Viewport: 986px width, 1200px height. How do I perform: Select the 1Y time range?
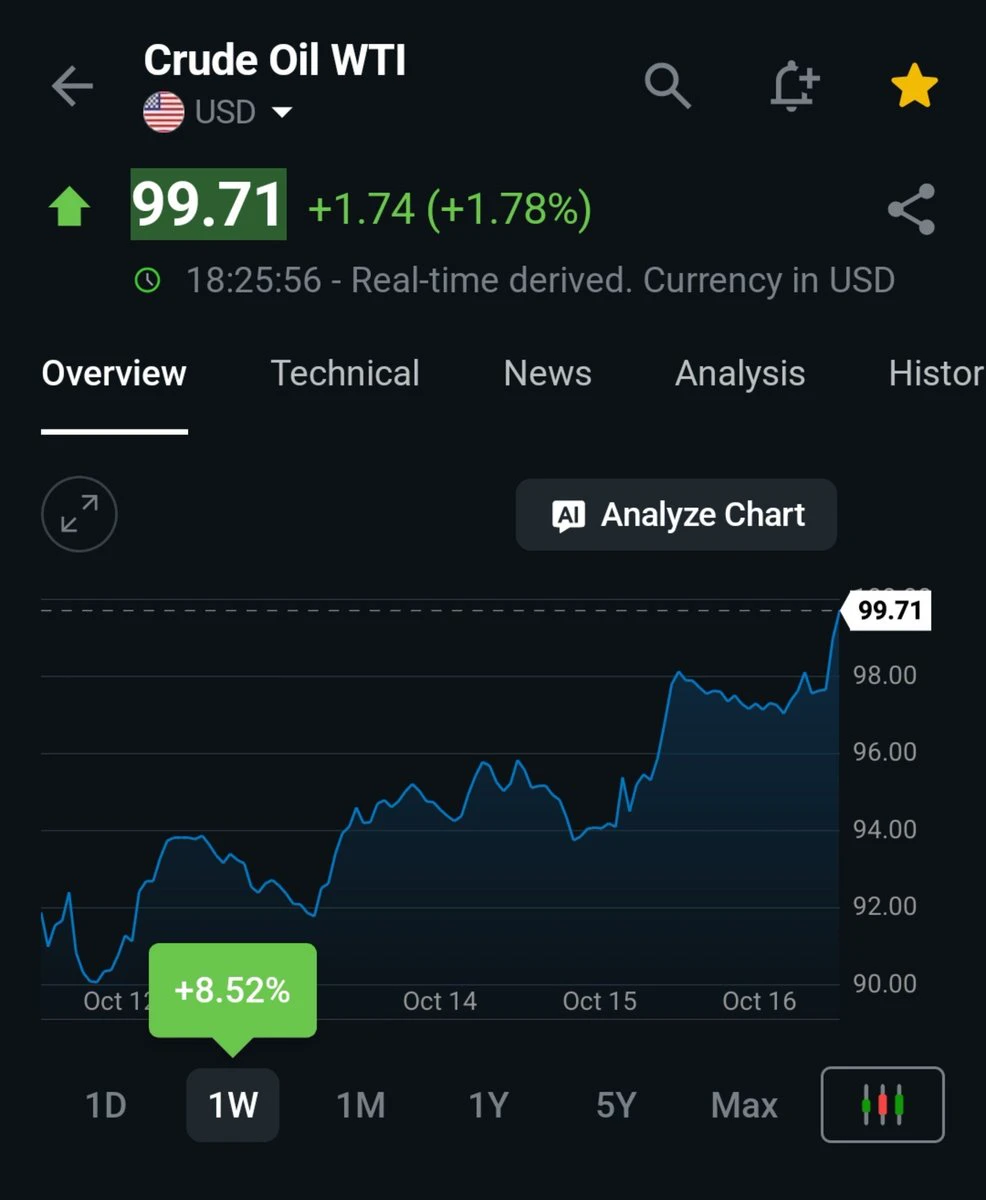click(489, 1105)
